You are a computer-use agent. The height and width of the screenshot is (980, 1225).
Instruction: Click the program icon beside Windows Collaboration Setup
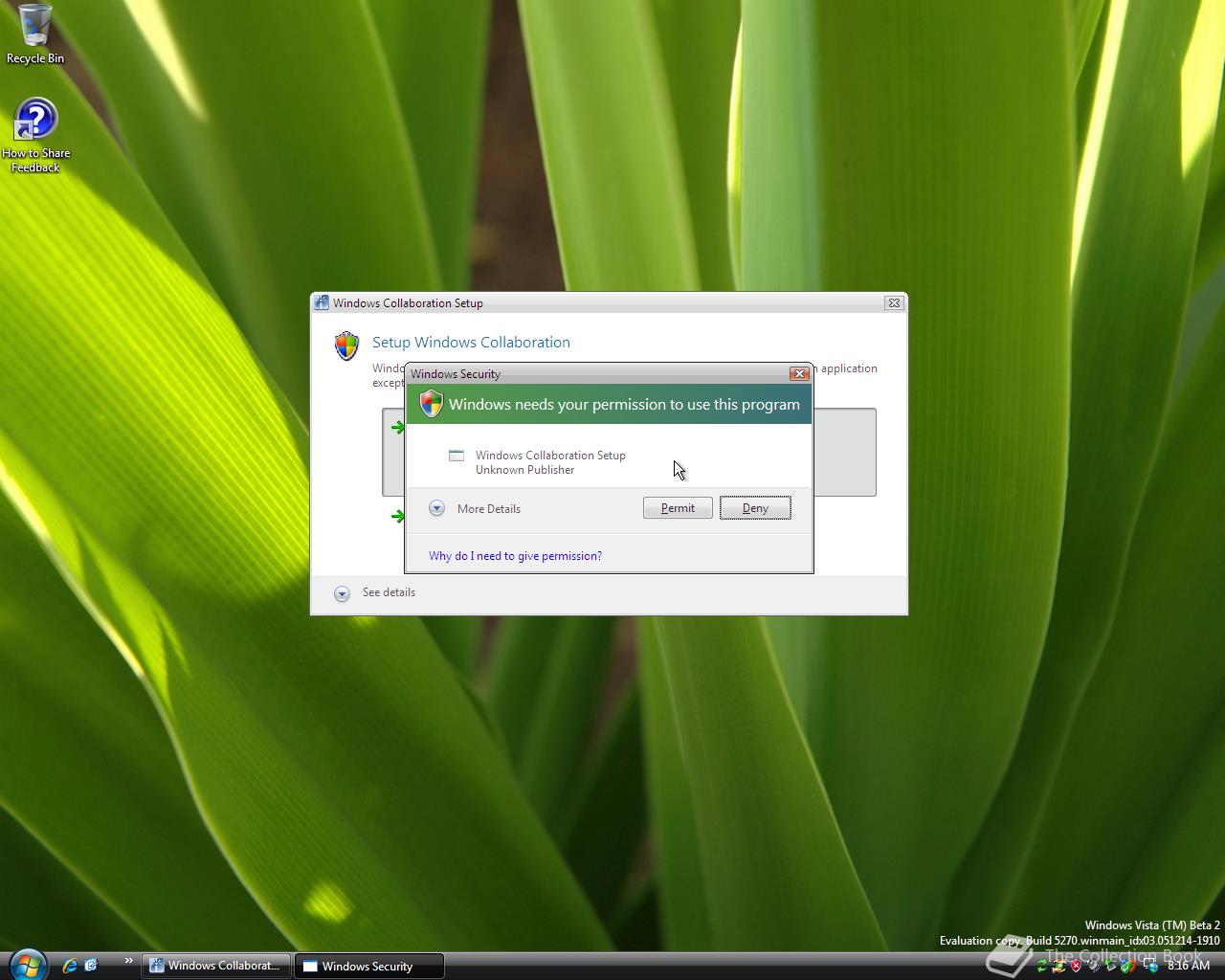(x=457, y=456)
